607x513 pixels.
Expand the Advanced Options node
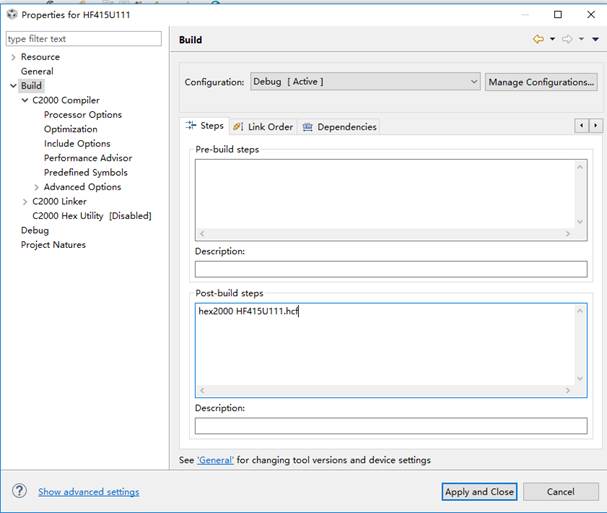[37, 187]
